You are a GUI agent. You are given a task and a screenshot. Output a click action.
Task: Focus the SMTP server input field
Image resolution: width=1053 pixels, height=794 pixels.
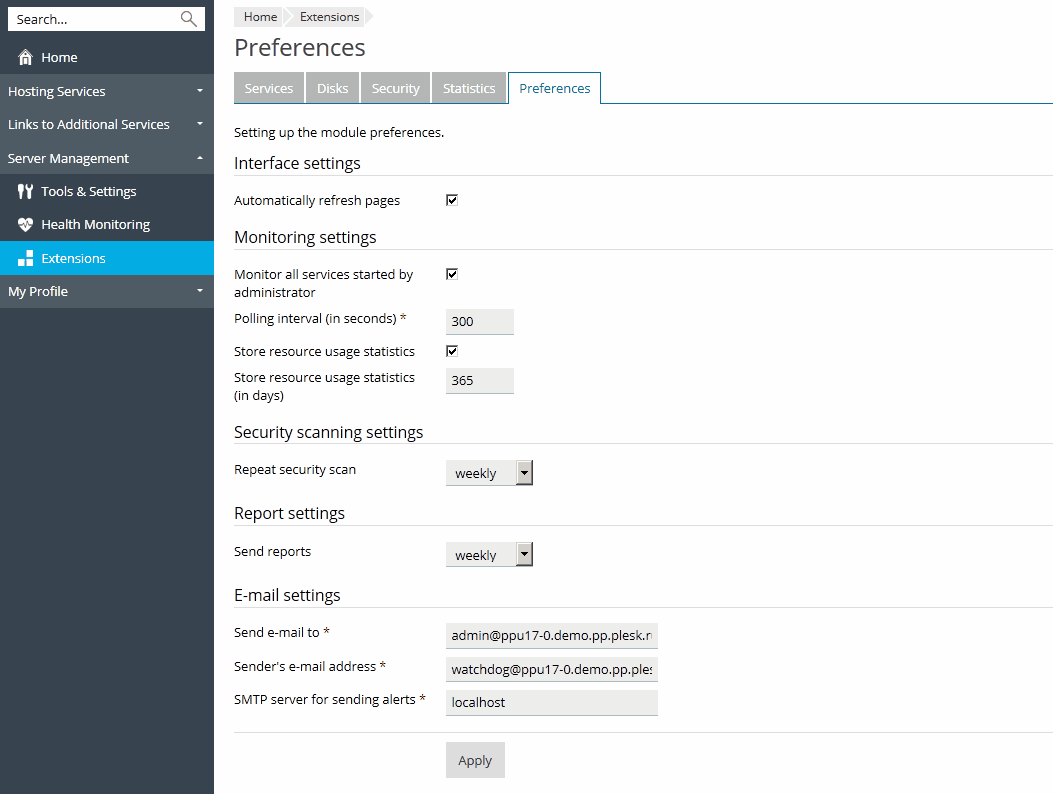[x=552, y=702]
